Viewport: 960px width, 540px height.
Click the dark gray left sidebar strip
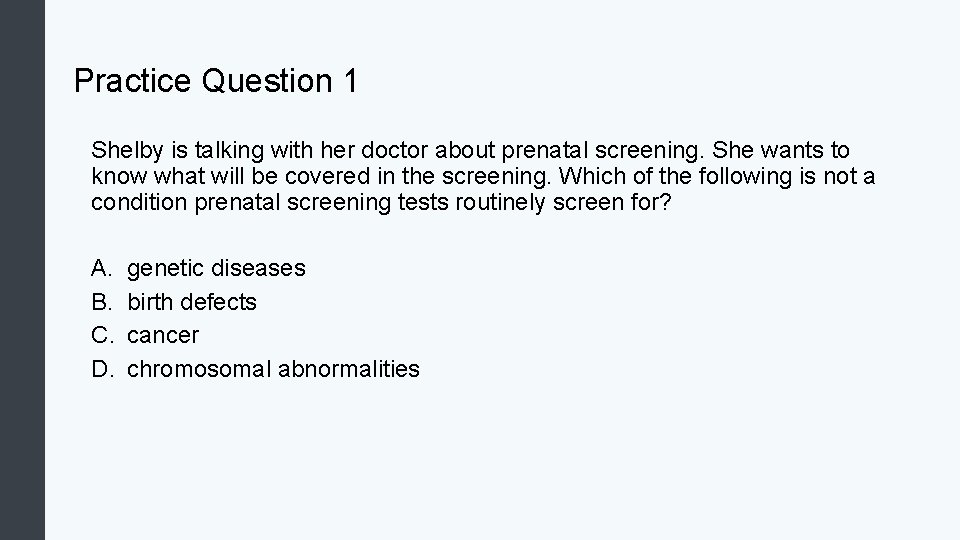22,270
